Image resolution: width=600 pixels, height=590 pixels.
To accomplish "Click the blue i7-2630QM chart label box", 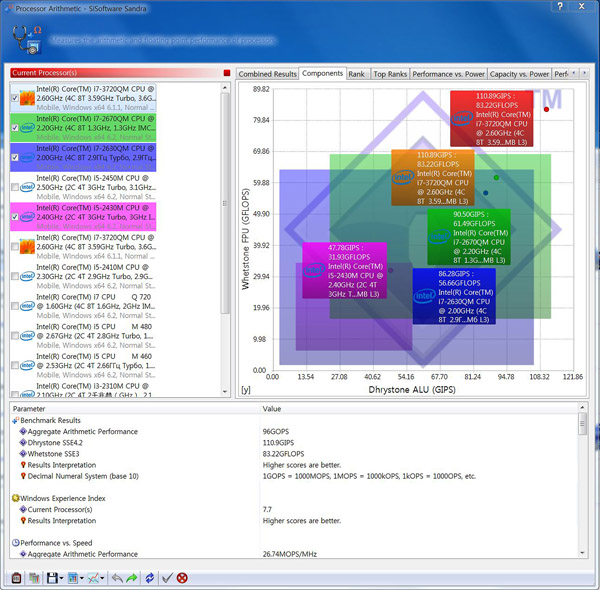I will 454,296.
